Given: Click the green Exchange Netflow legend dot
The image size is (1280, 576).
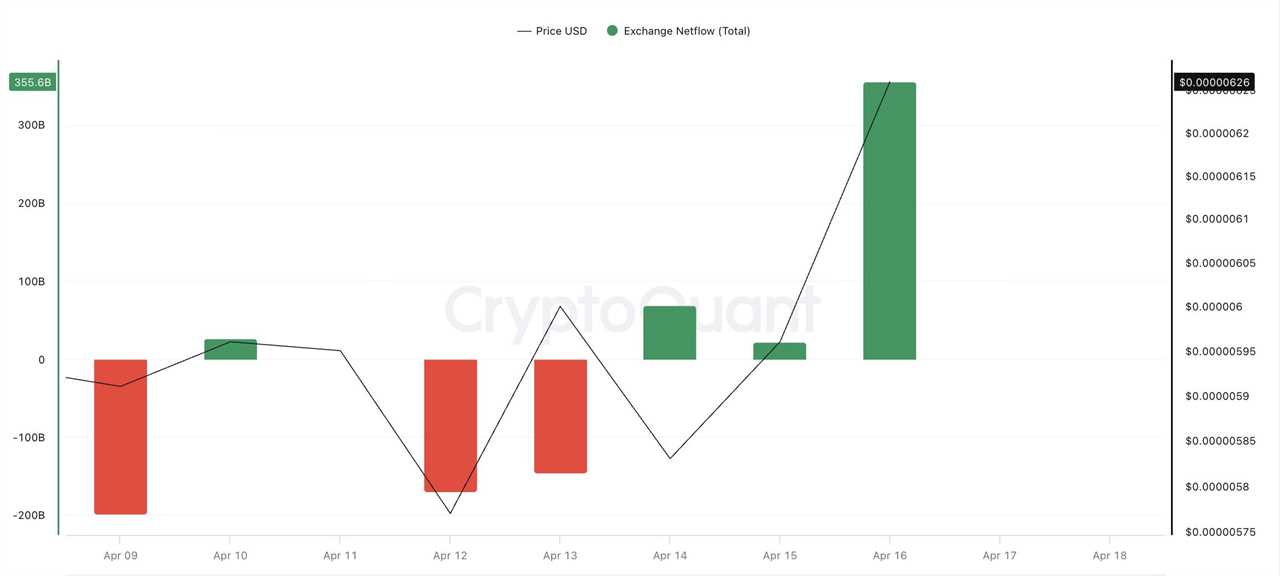Looking at the screenshot, I should tap(612, 31).
